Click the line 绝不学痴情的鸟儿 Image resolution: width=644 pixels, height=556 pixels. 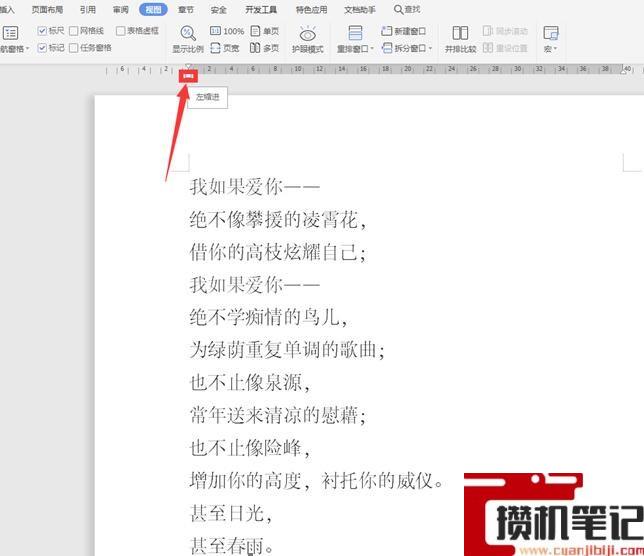coord(269,317)
